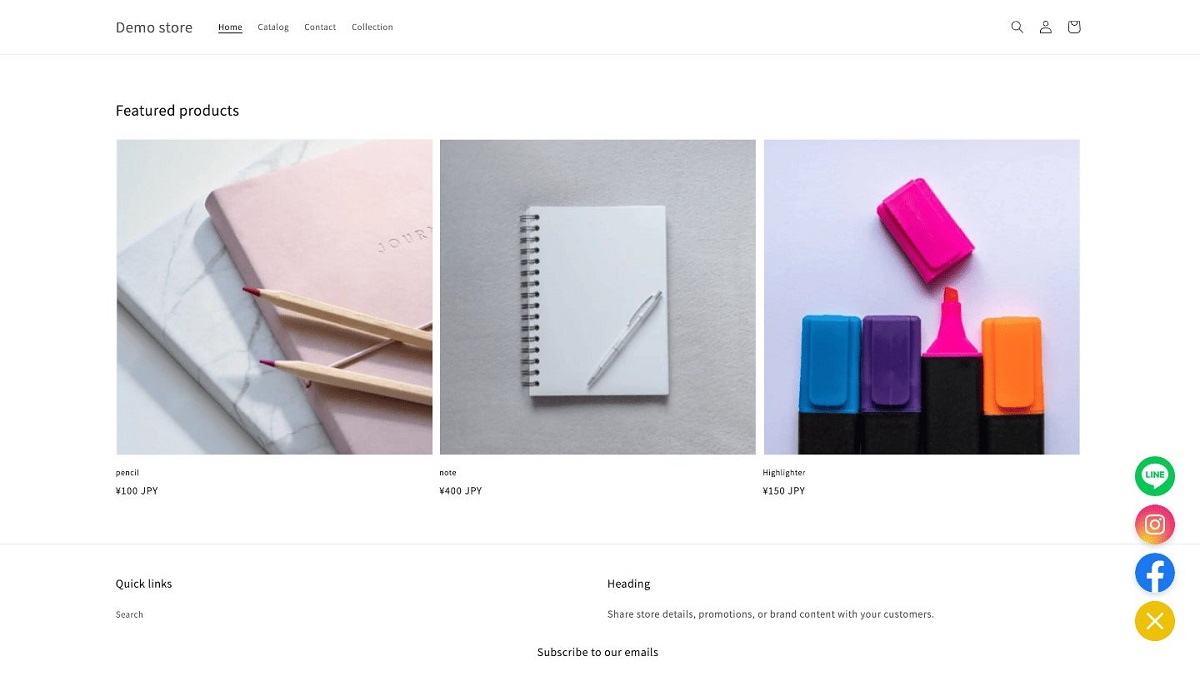This screenshot has width=1200, height=699.
Task: Click the Highlighter product title link
Action: pyautogui.click(x=784, y=473)
